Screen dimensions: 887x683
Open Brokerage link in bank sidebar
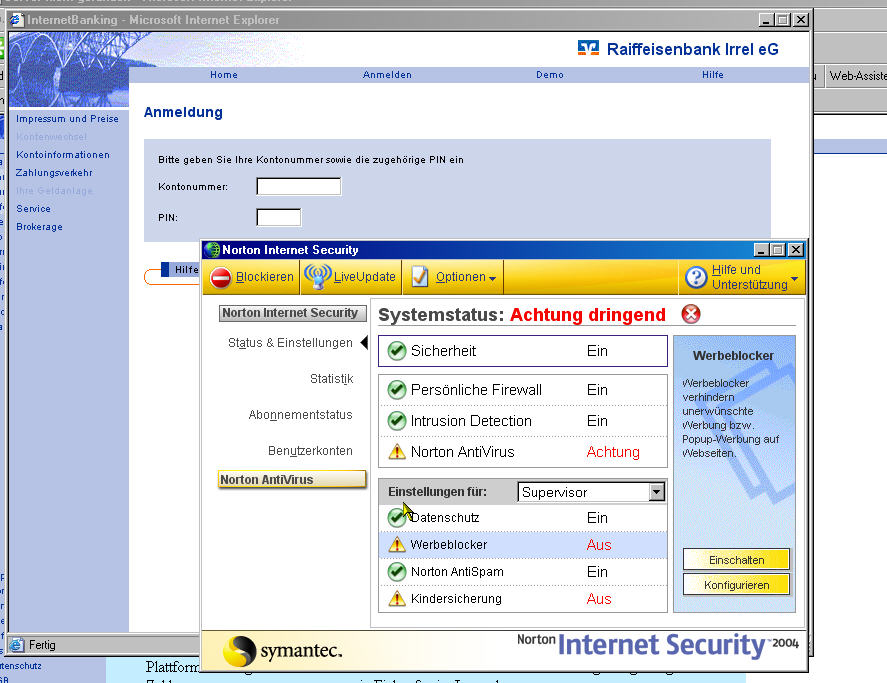(x=39, y=227)
